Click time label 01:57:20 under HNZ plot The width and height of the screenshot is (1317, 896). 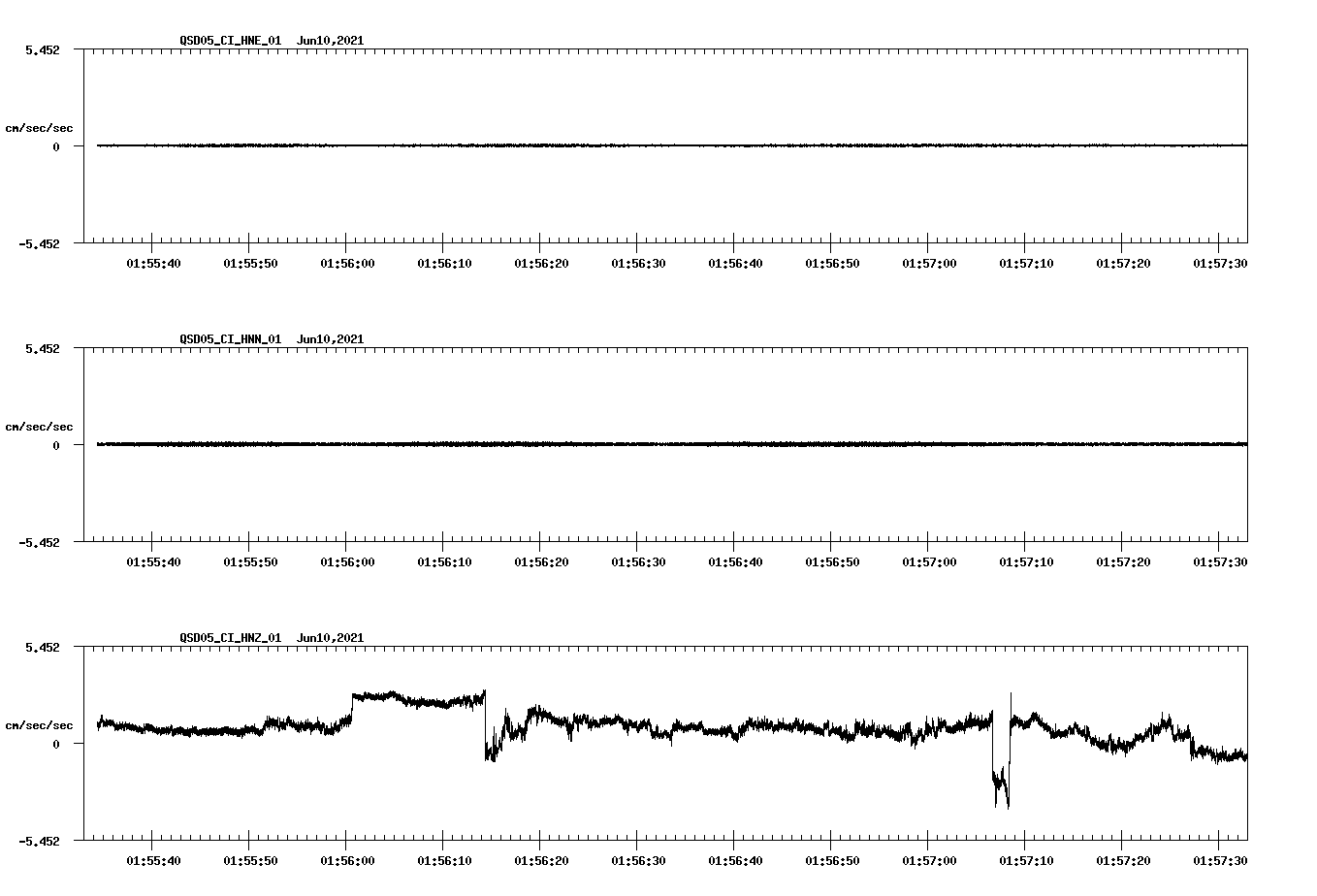click(1123, 861)
